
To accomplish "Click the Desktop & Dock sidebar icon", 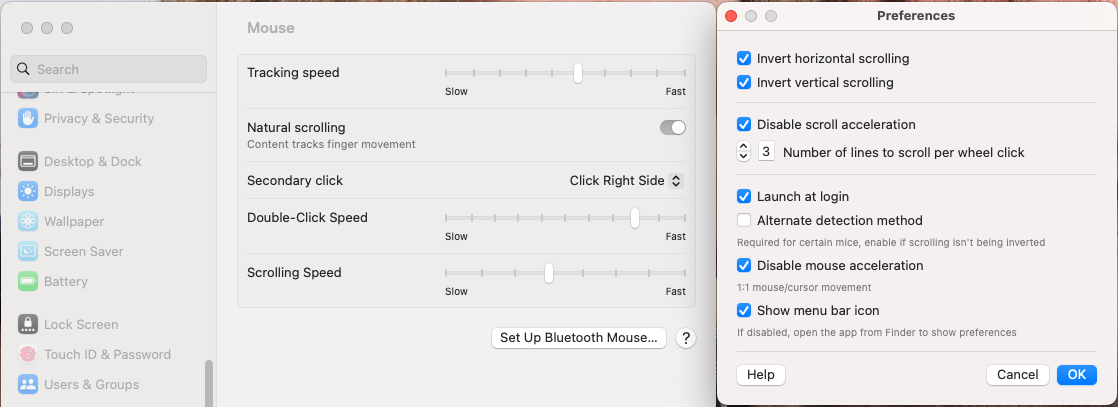I will tap(28, 161).
